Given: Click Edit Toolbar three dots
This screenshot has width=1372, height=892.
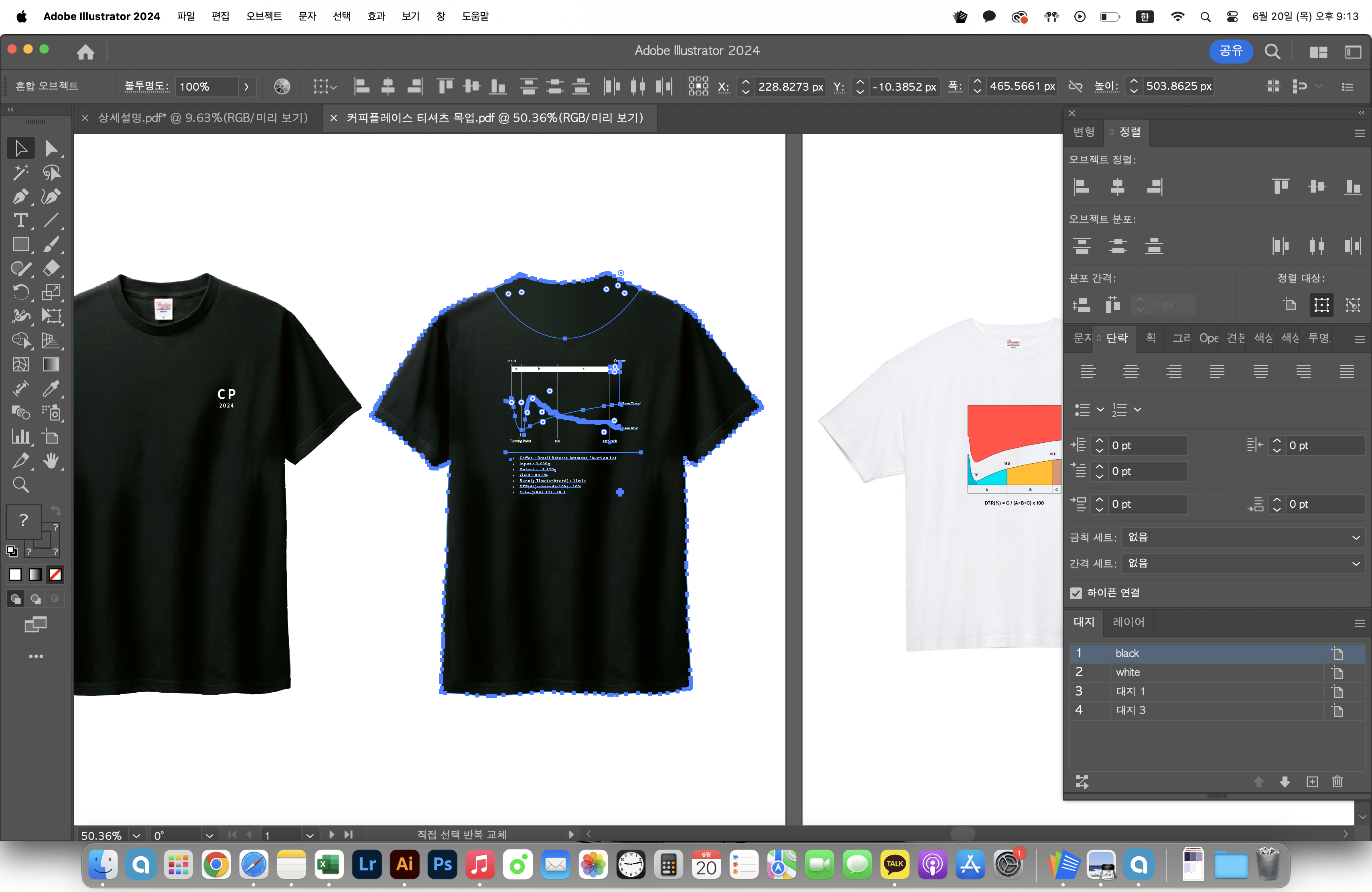Looking at the screenshot, I should (x=36, y=656).
